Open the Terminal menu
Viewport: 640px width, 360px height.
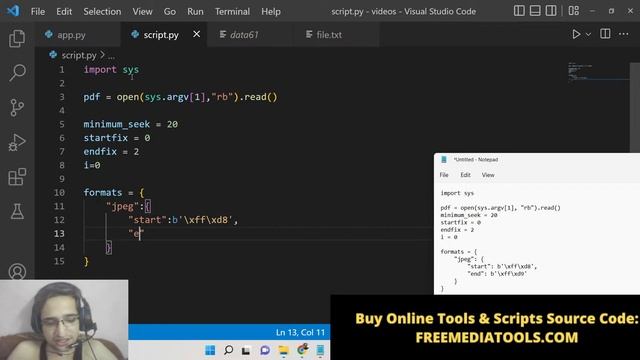[232, 11]
